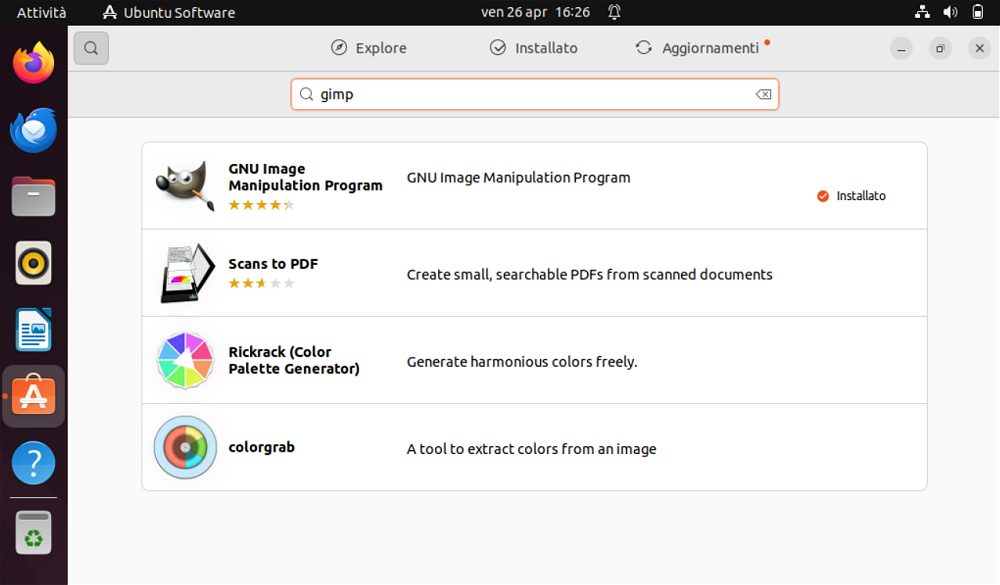Open the Files manager in the dock
The height and width of the screenshot is (585, 1000).
[34, 196]
